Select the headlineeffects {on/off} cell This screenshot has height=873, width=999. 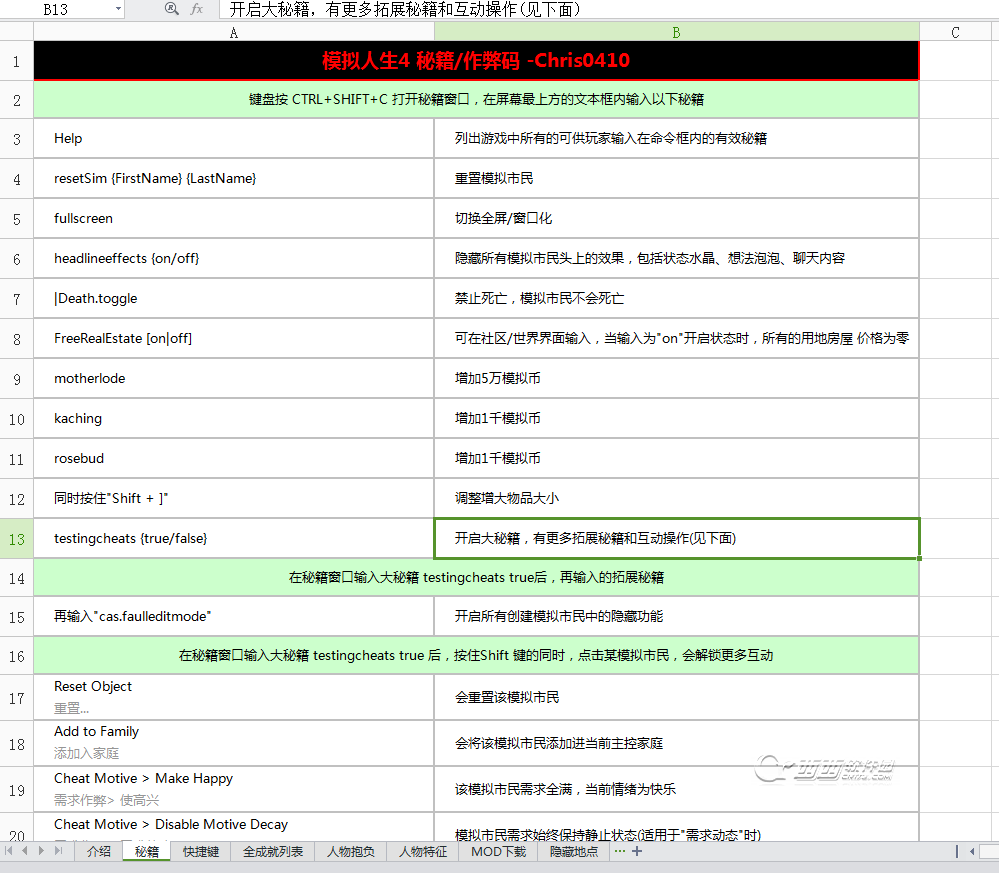tap(234, 258)
